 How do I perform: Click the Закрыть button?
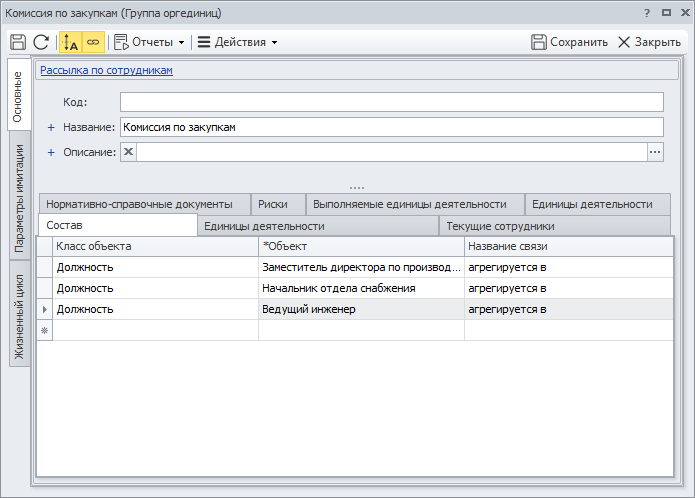pyautogui.click(x=649, y=42)
